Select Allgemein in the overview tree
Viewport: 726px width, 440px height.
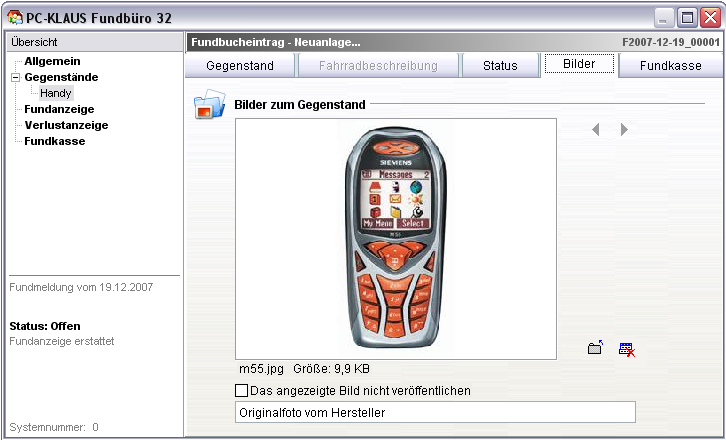point(52,61)
